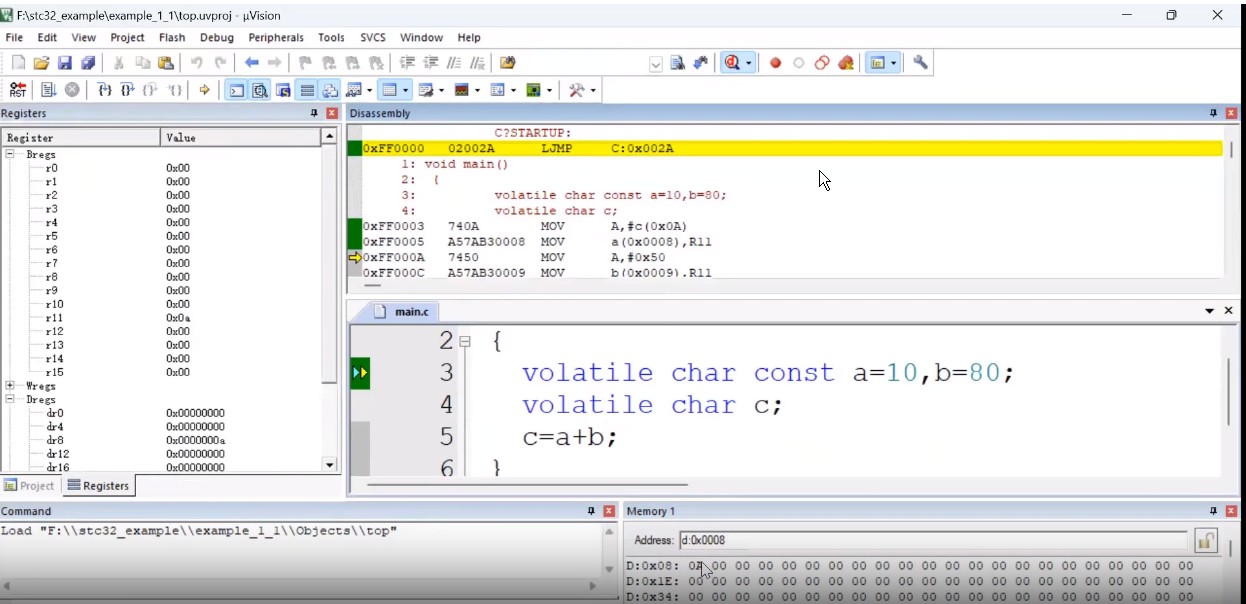Viewport: 1246px width, 604px height.
Task: Save all files icon
Action: 87,62
